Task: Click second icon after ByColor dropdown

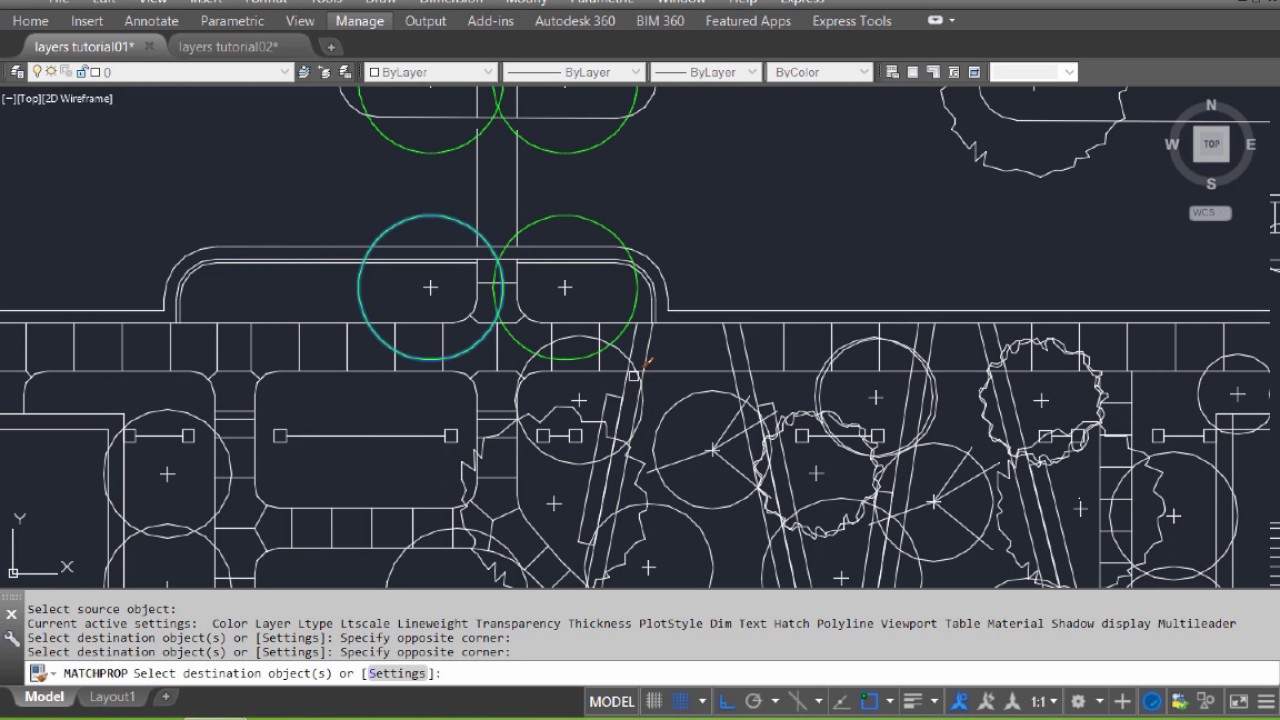Action: click(x=913, y=72)
